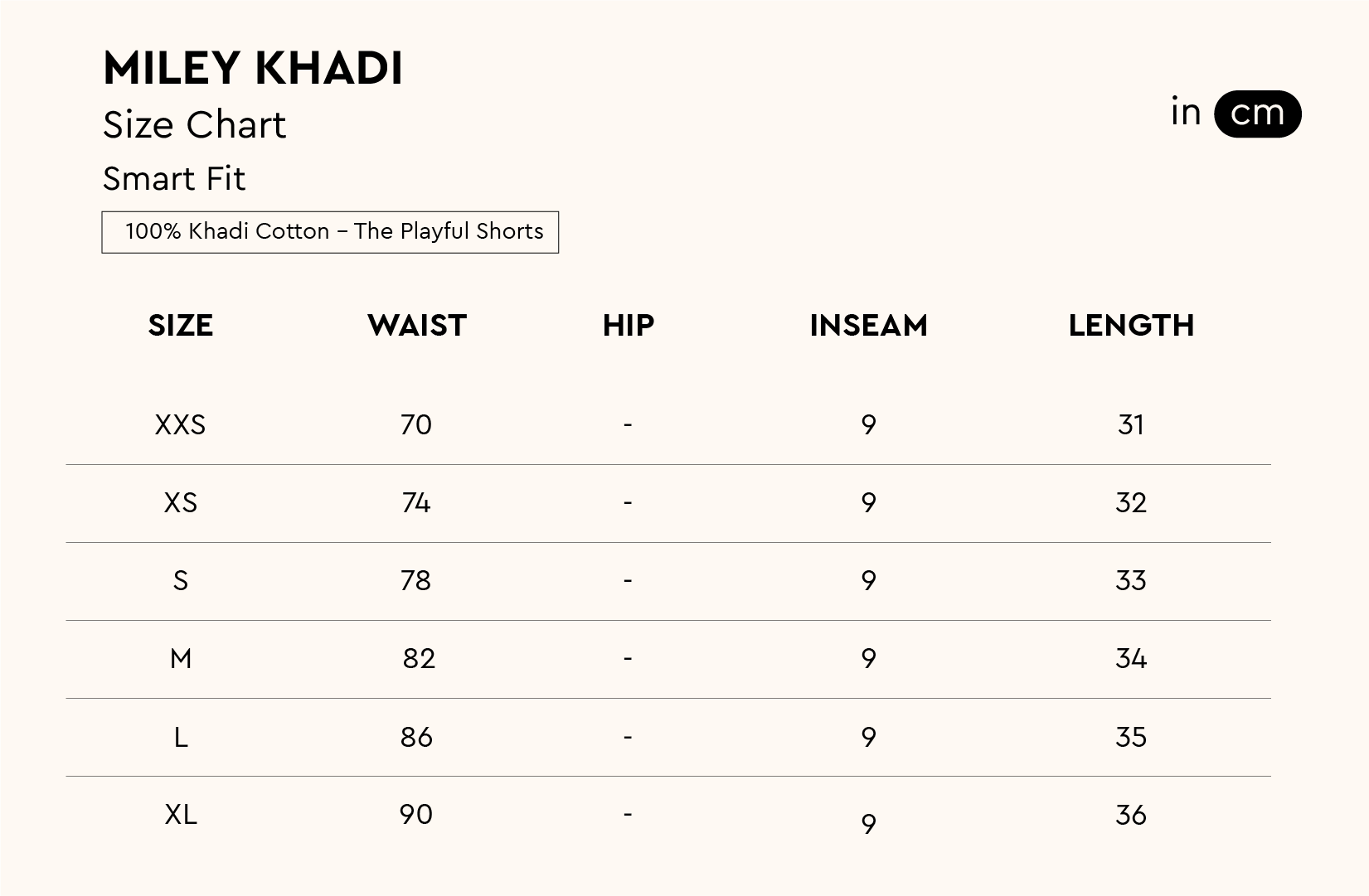Select the HIP column header
This screenshot has height=896, width=1369.
click(x=629, y=326)
